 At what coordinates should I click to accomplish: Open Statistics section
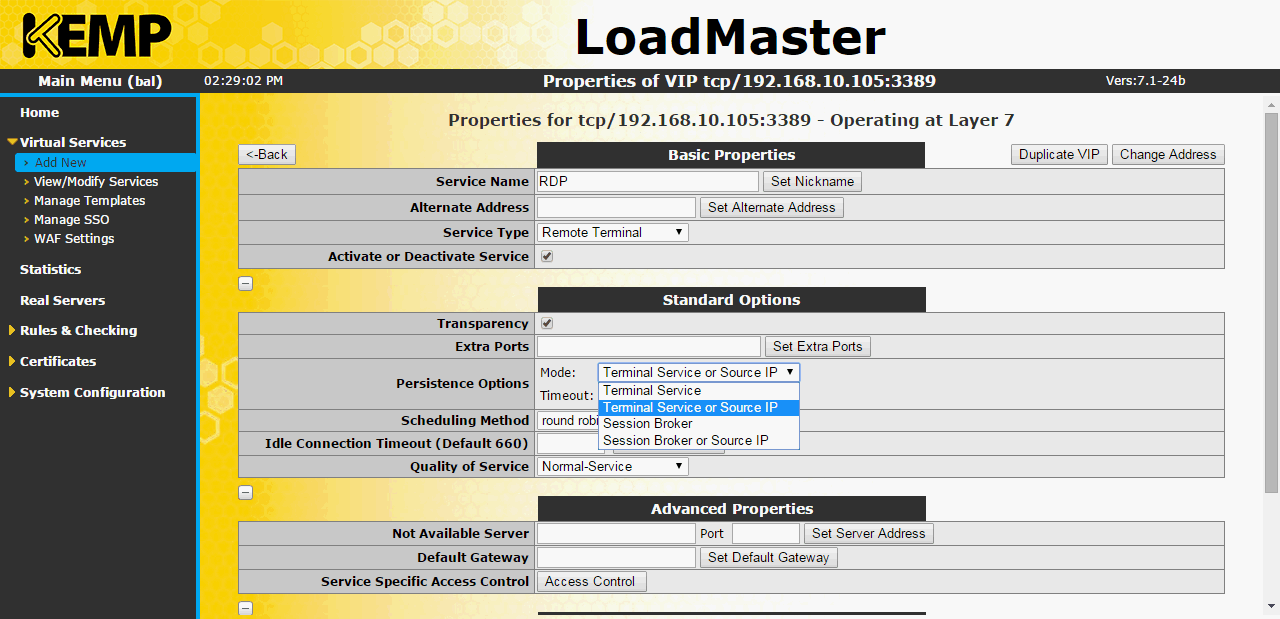coord(51,270)
